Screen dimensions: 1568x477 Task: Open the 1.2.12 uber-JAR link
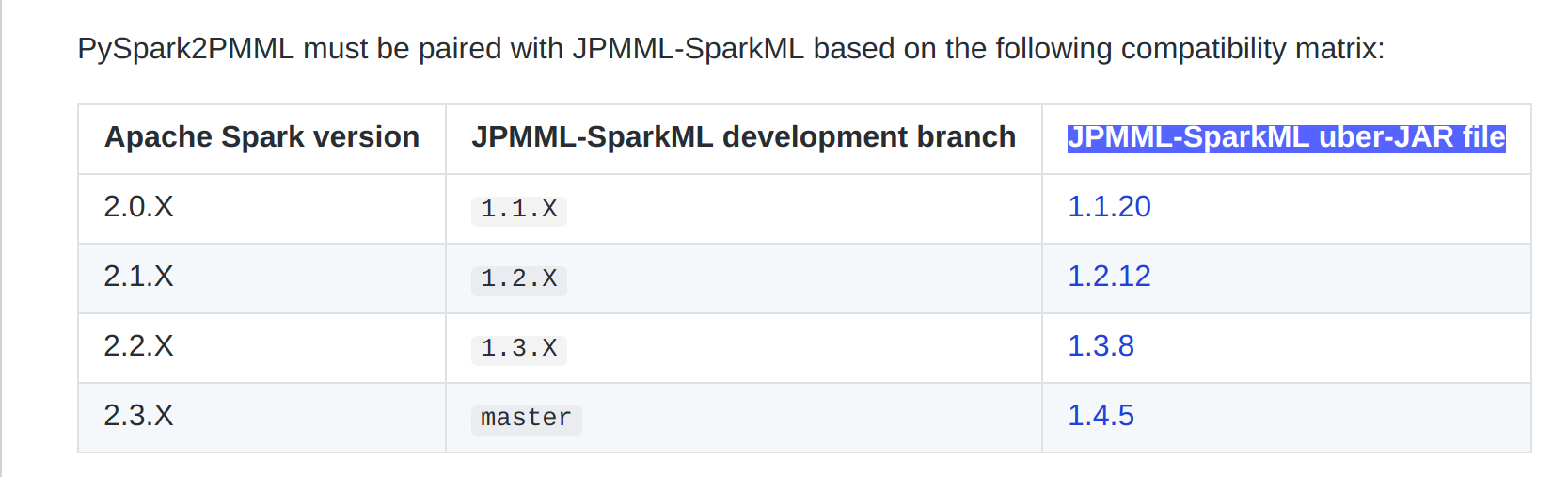[1109, 277]
